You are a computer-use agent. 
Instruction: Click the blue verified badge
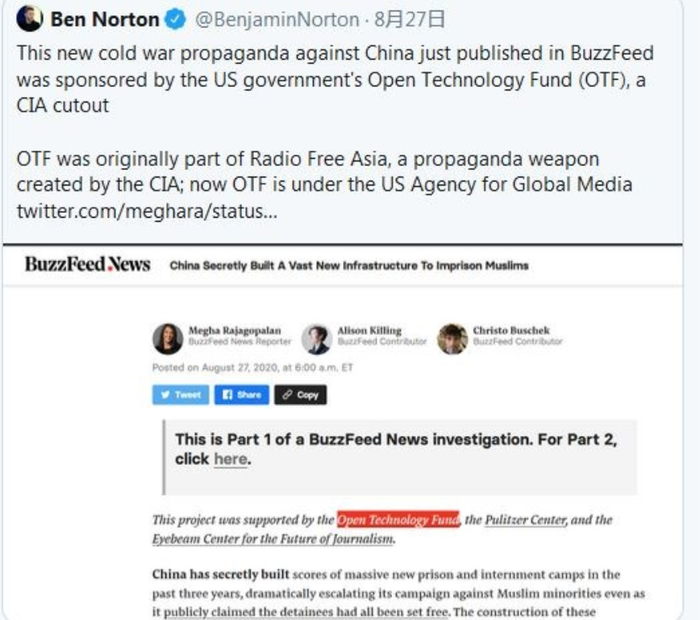click(x=175, y=19)
